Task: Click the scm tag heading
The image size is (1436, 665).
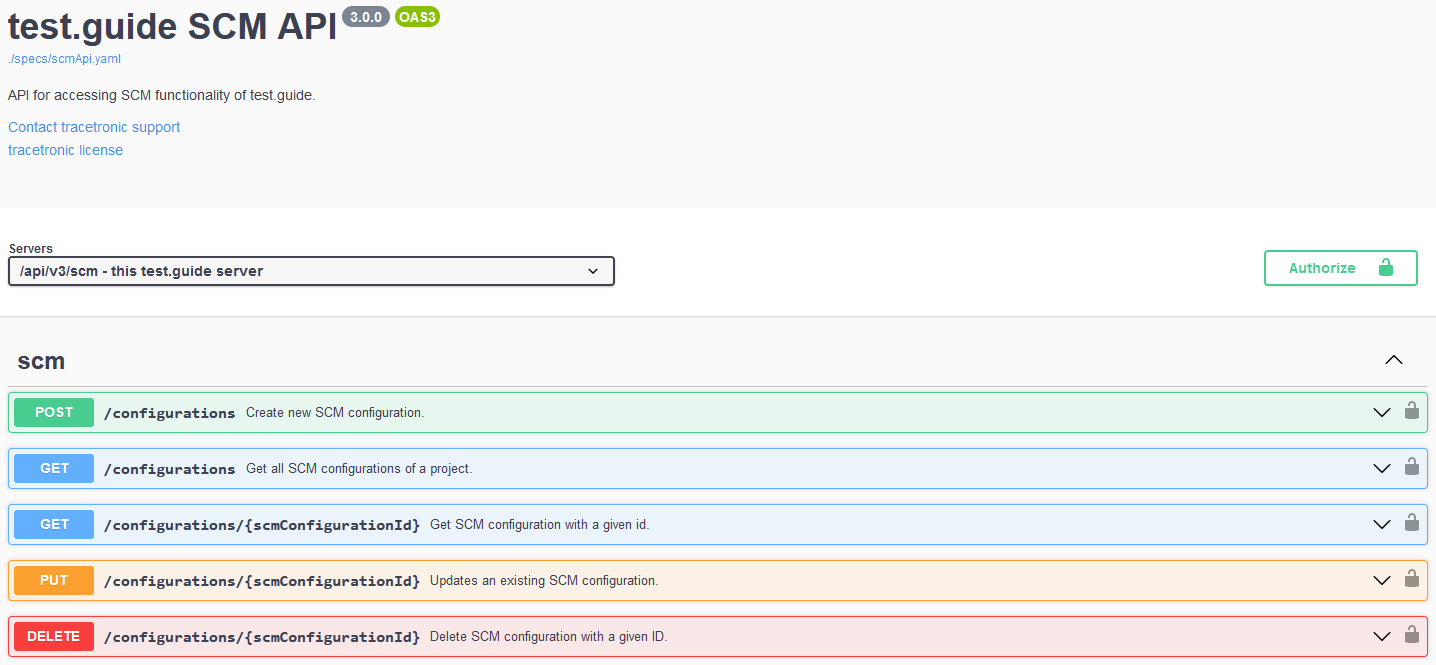Action: pos(41,361)
